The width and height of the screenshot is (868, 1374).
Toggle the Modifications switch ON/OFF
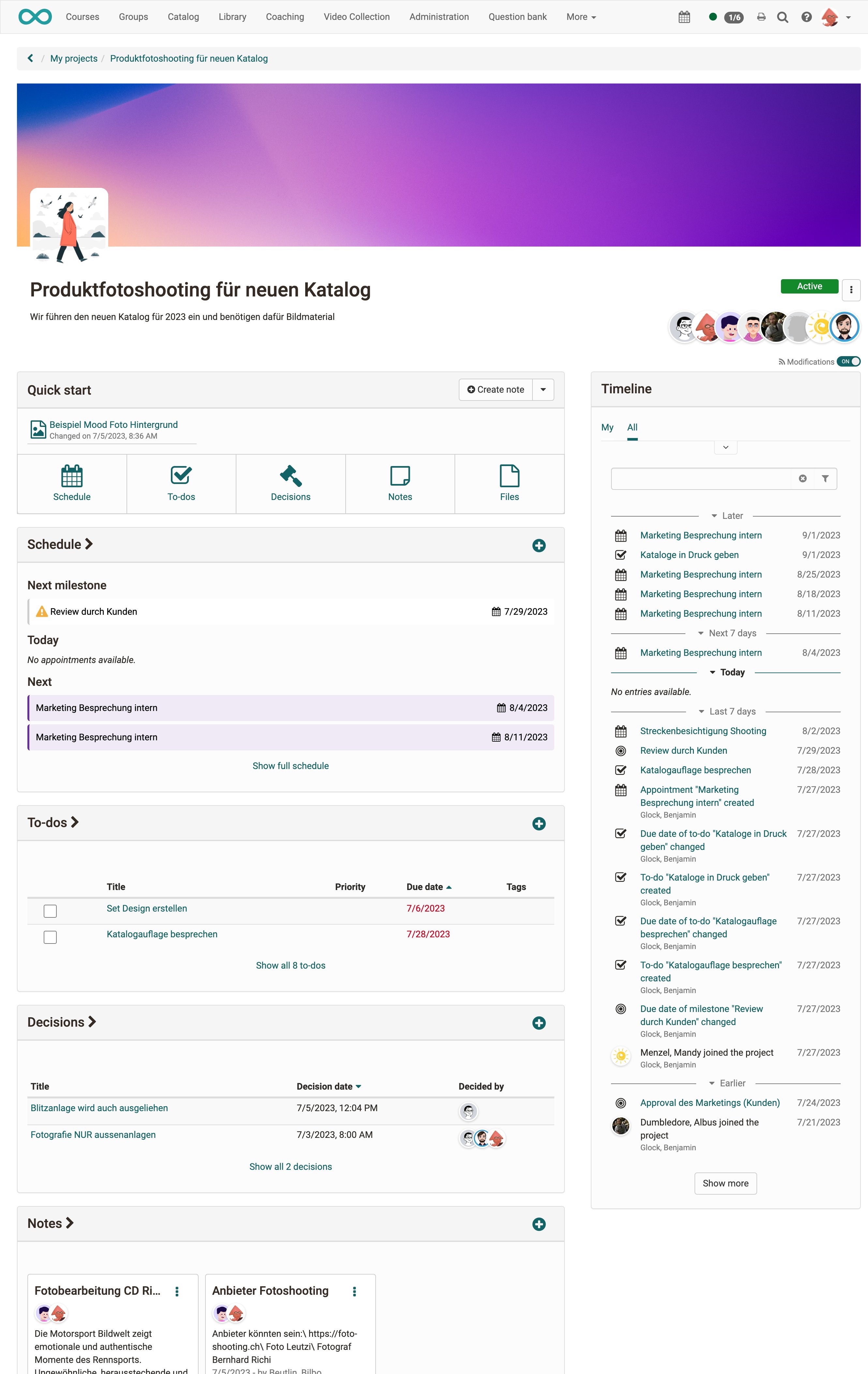[849, 362]
